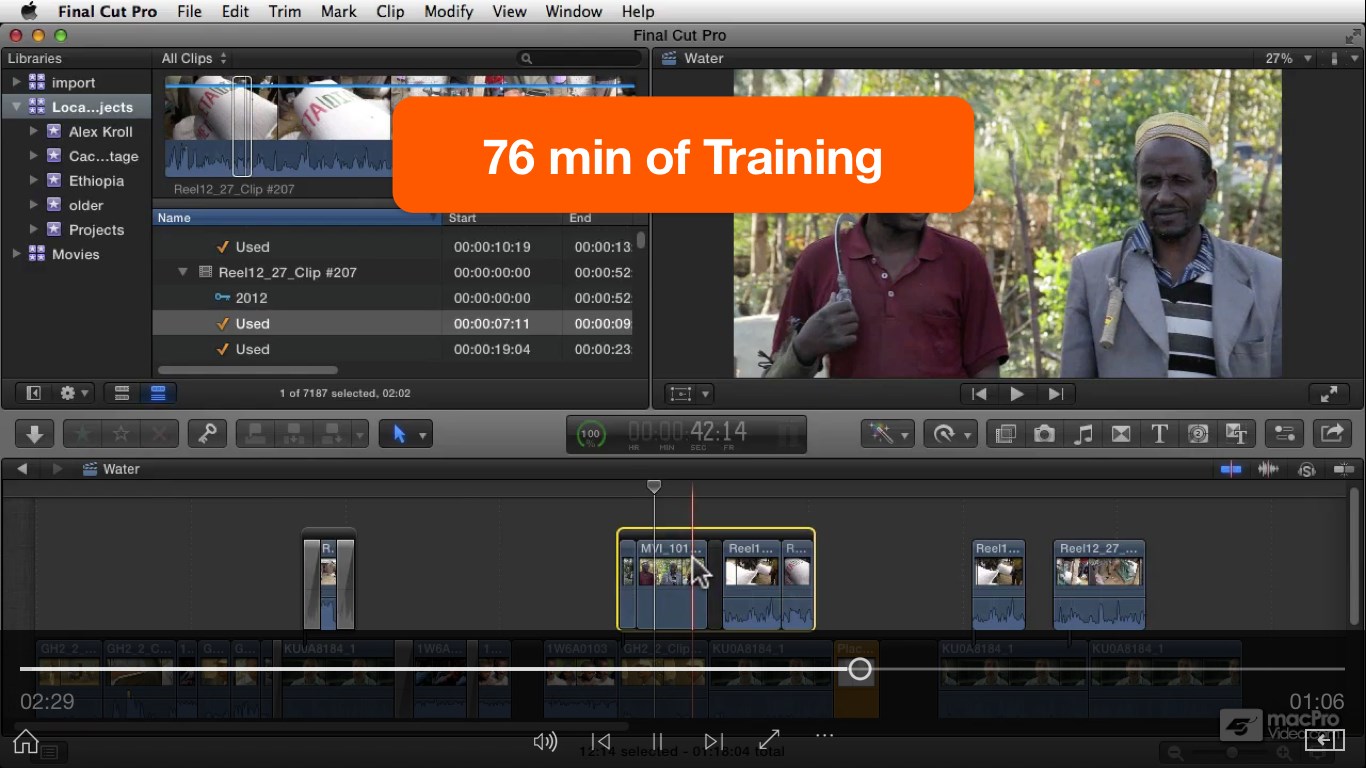The image size is (1366, 768).
Task: Click the video progress slider handle
Action: click(x=860, y=669)
